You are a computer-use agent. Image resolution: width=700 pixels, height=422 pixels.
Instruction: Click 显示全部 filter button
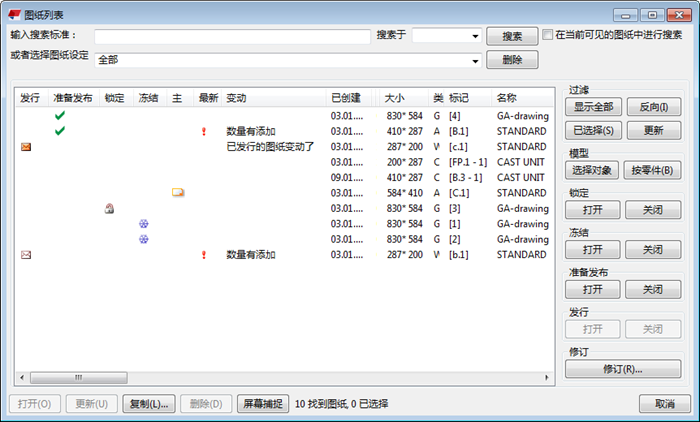pos(593,107)
